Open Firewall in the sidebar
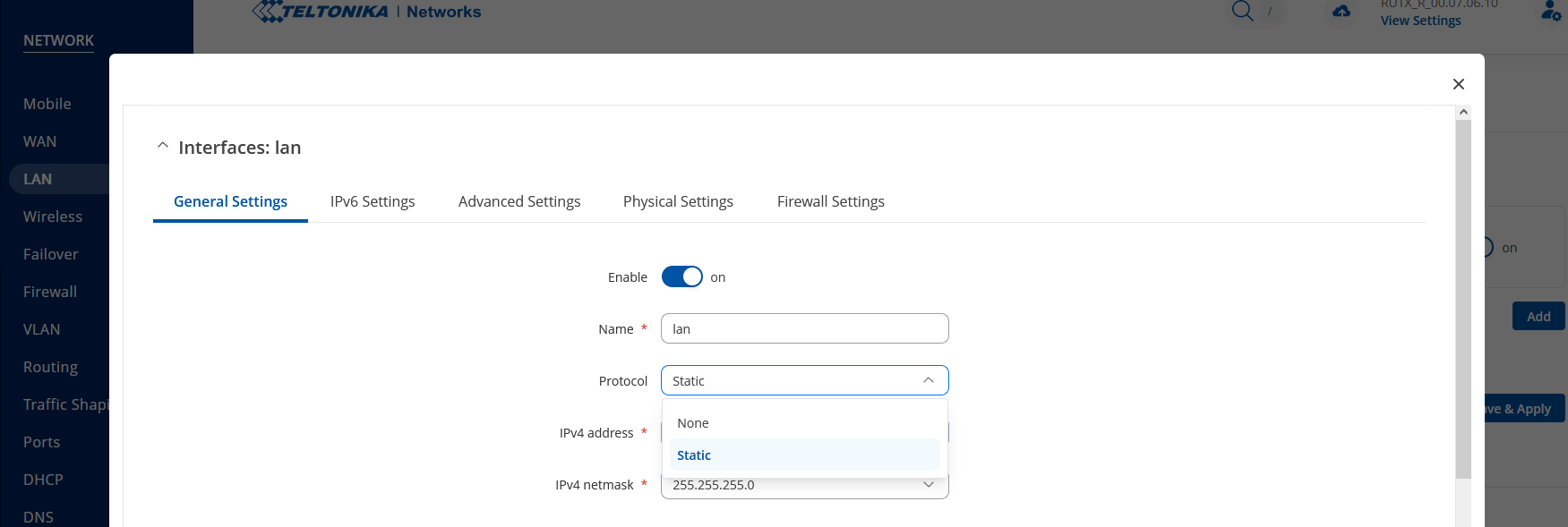 coord(50,292)
